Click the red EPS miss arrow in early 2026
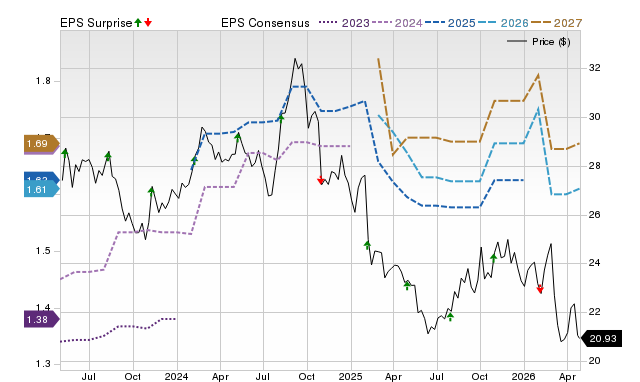640x382 pixels. [540, 289]
